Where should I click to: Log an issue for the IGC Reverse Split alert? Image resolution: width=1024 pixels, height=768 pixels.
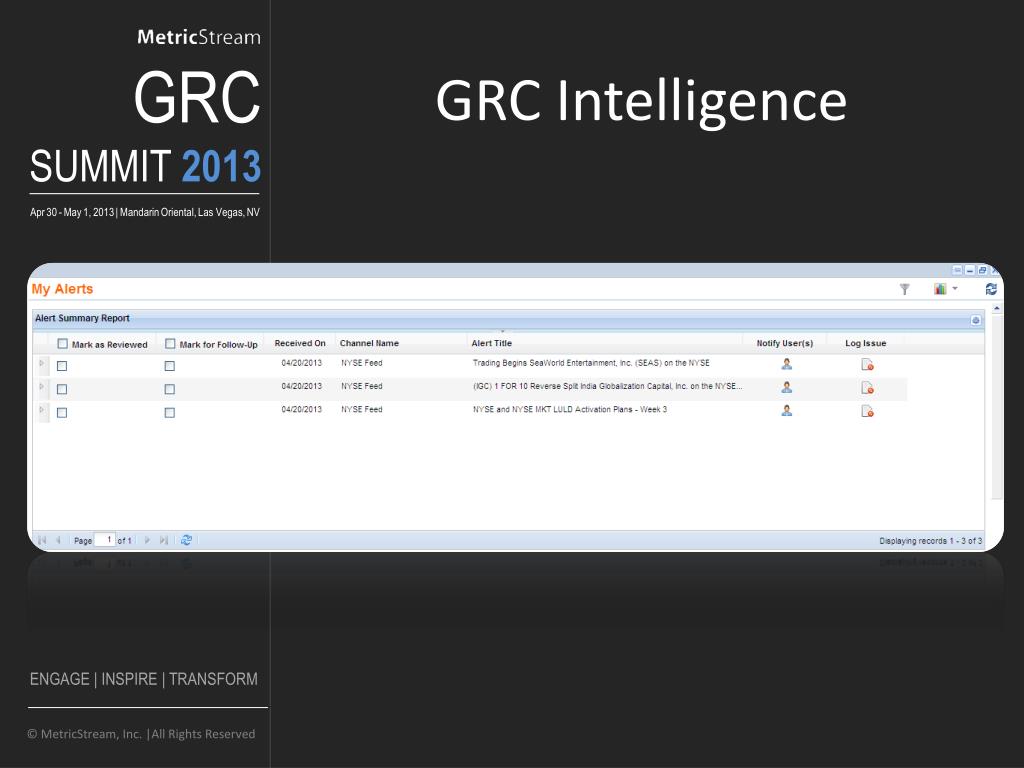point(867,388)
